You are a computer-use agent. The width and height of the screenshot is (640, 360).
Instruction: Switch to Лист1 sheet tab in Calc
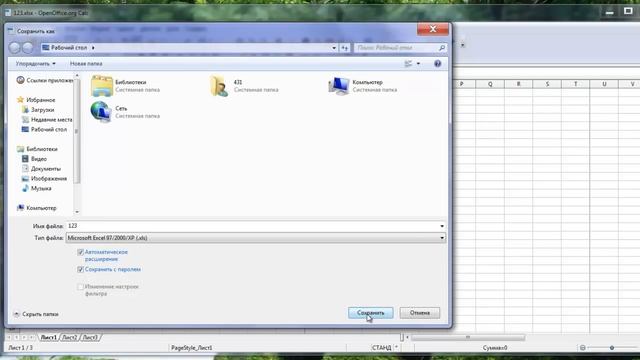coord(49,338)
